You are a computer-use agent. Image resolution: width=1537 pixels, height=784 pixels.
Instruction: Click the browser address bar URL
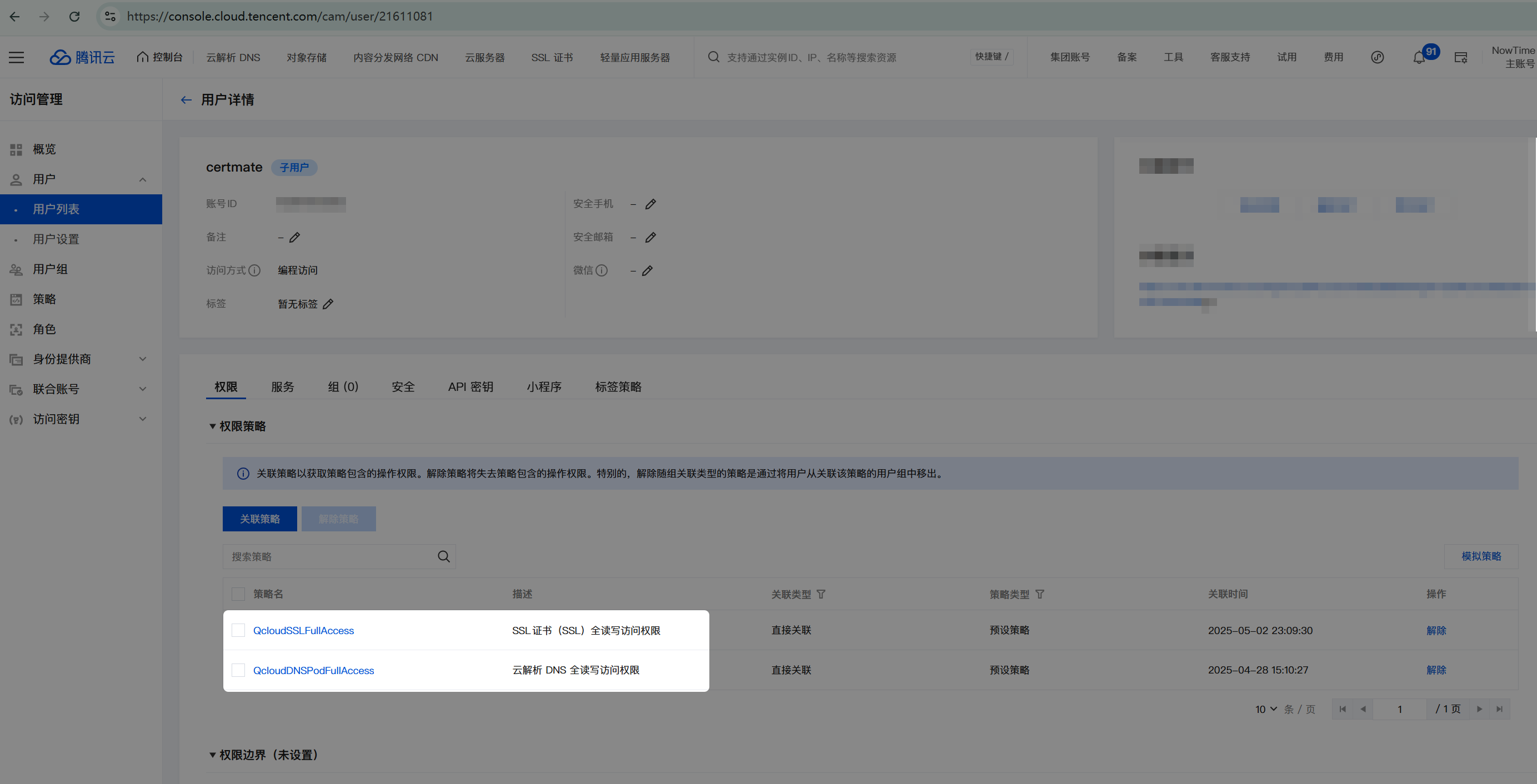280,17
